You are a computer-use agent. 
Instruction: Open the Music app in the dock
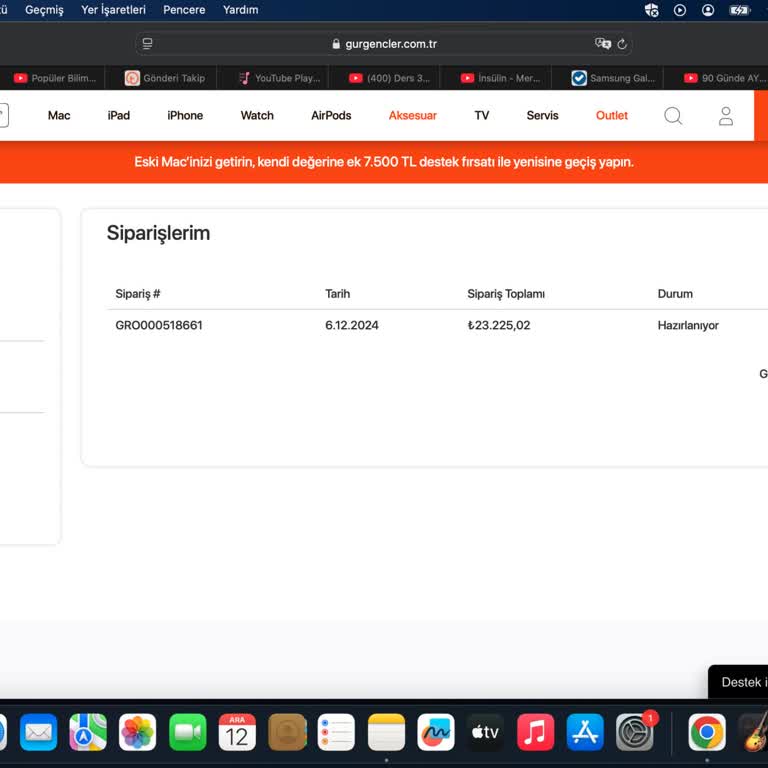(x=535, y=732)
